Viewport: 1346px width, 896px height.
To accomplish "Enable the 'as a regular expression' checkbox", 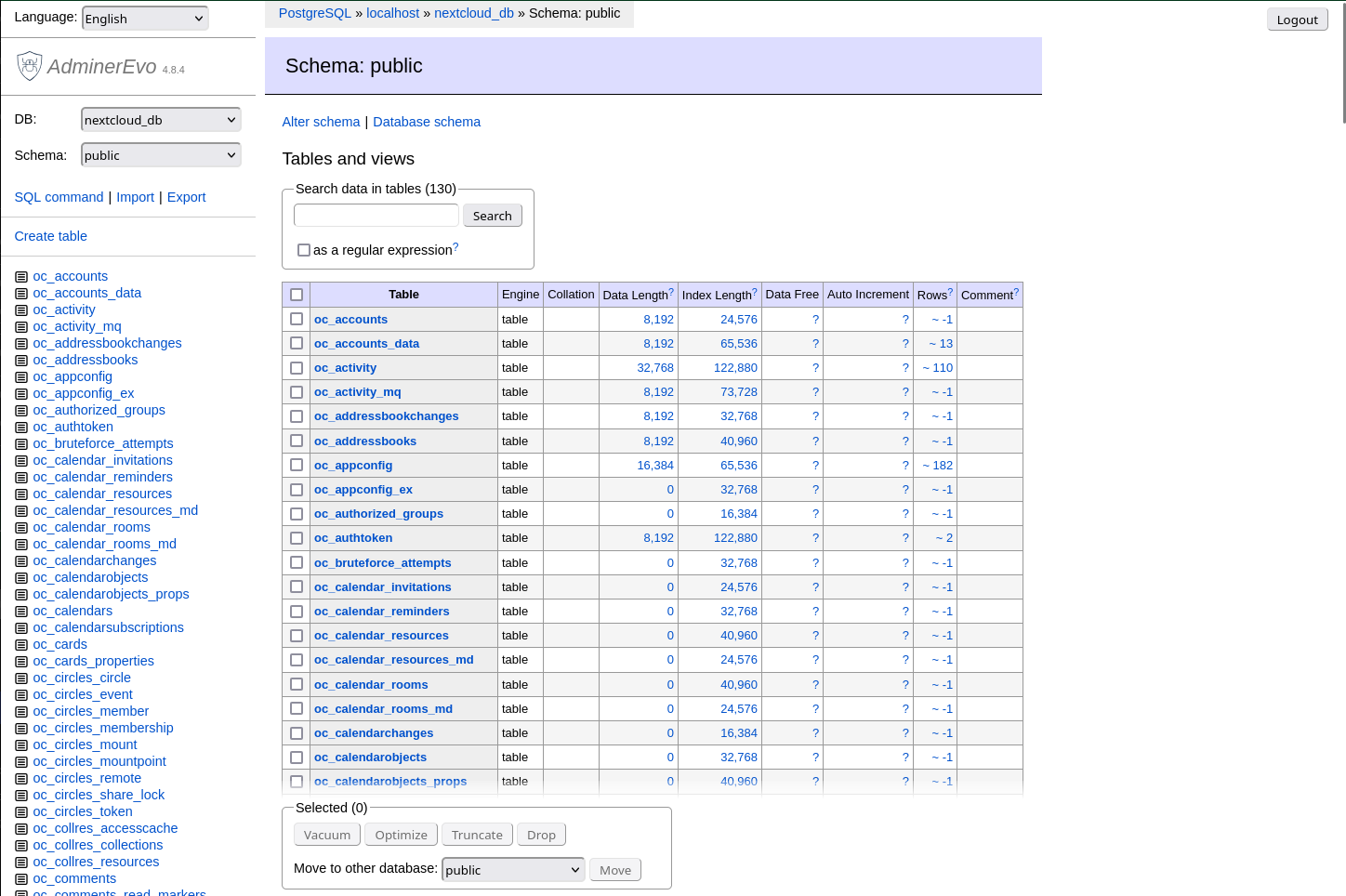I will tap(304, 250).
